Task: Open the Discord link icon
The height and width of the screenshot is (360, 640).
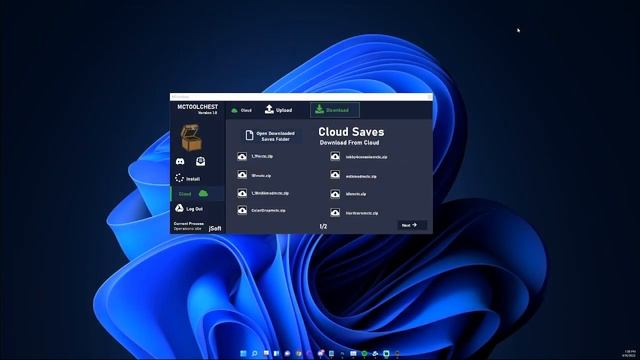Action: tap(180, 161)
